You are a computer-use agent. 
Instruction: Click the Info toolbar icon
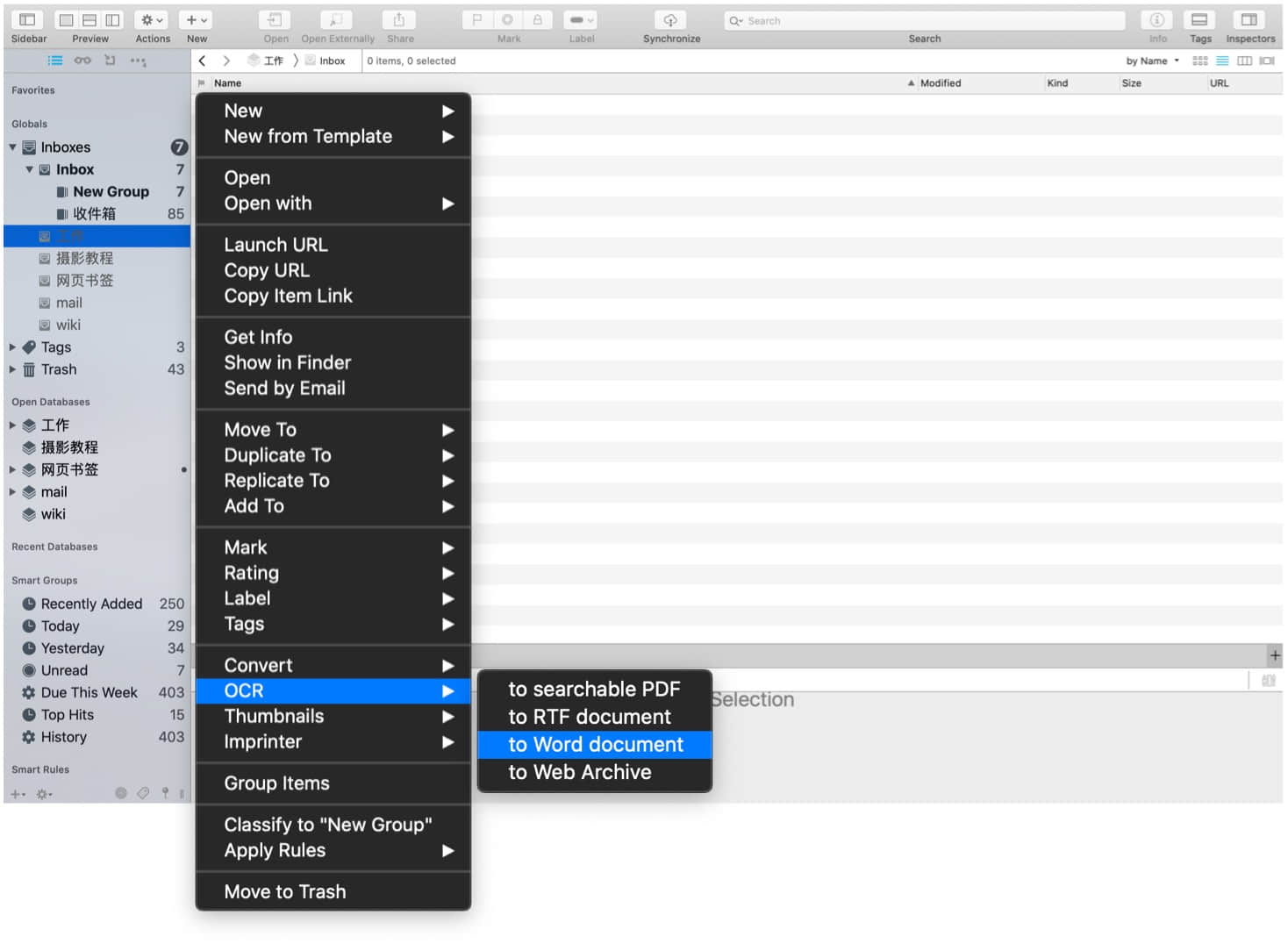(x=1157, y=19)
